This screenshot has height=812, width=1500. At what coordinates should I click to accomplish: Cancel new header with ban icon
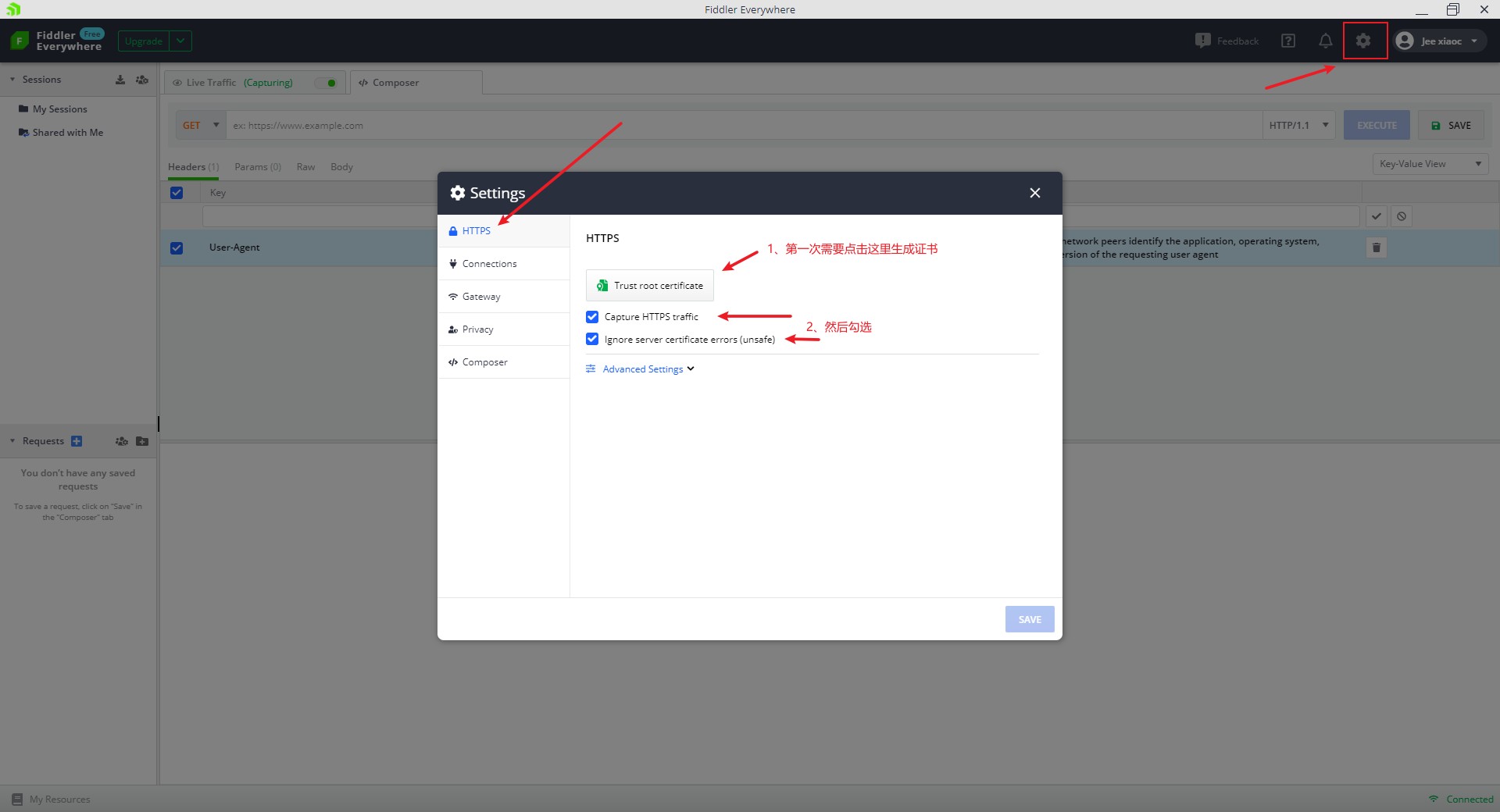pyautogui.click(x=1402, y=216)
